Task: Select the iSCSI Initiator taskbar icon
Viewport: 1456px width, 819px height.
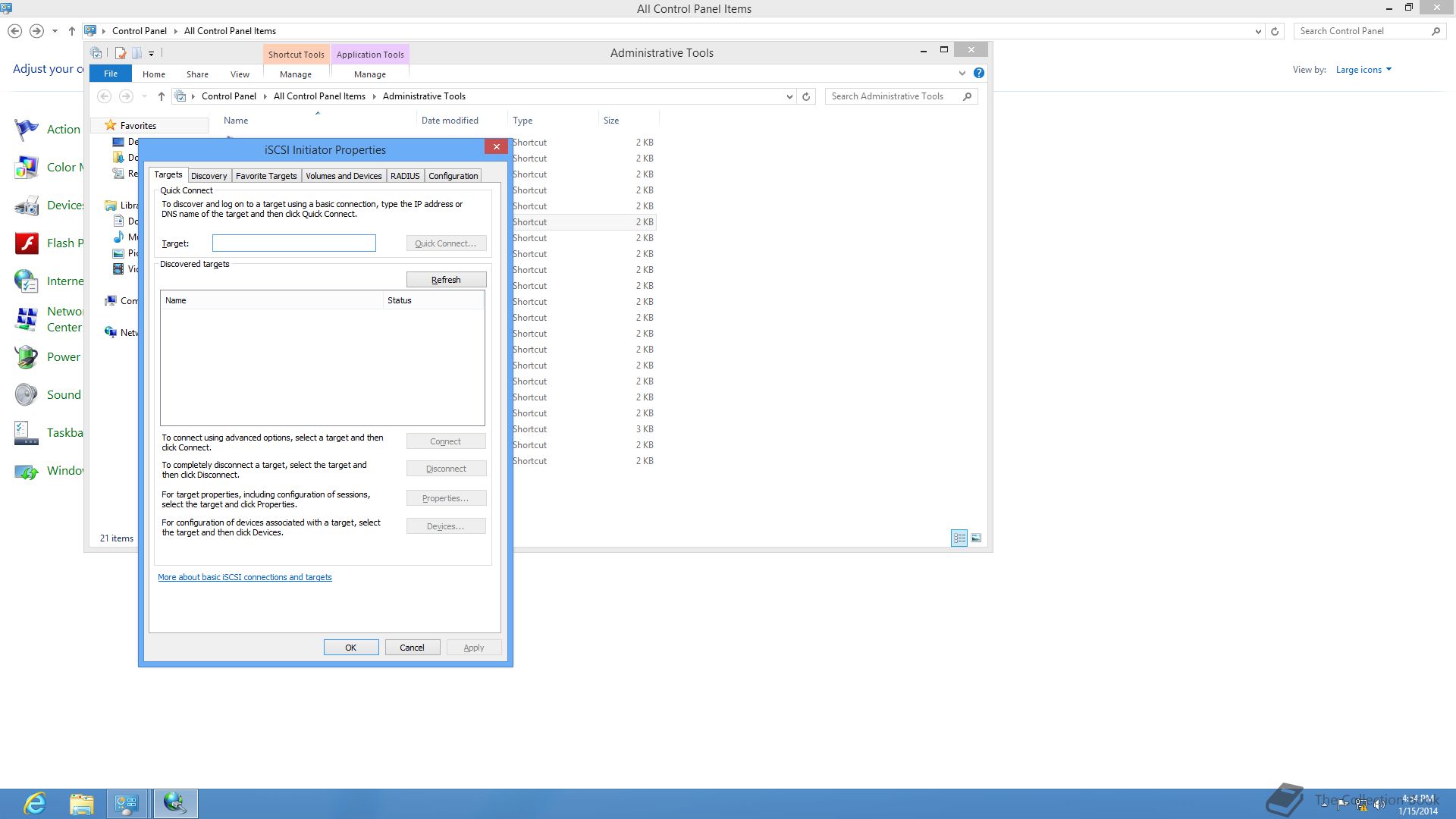Action: [175, 803]
